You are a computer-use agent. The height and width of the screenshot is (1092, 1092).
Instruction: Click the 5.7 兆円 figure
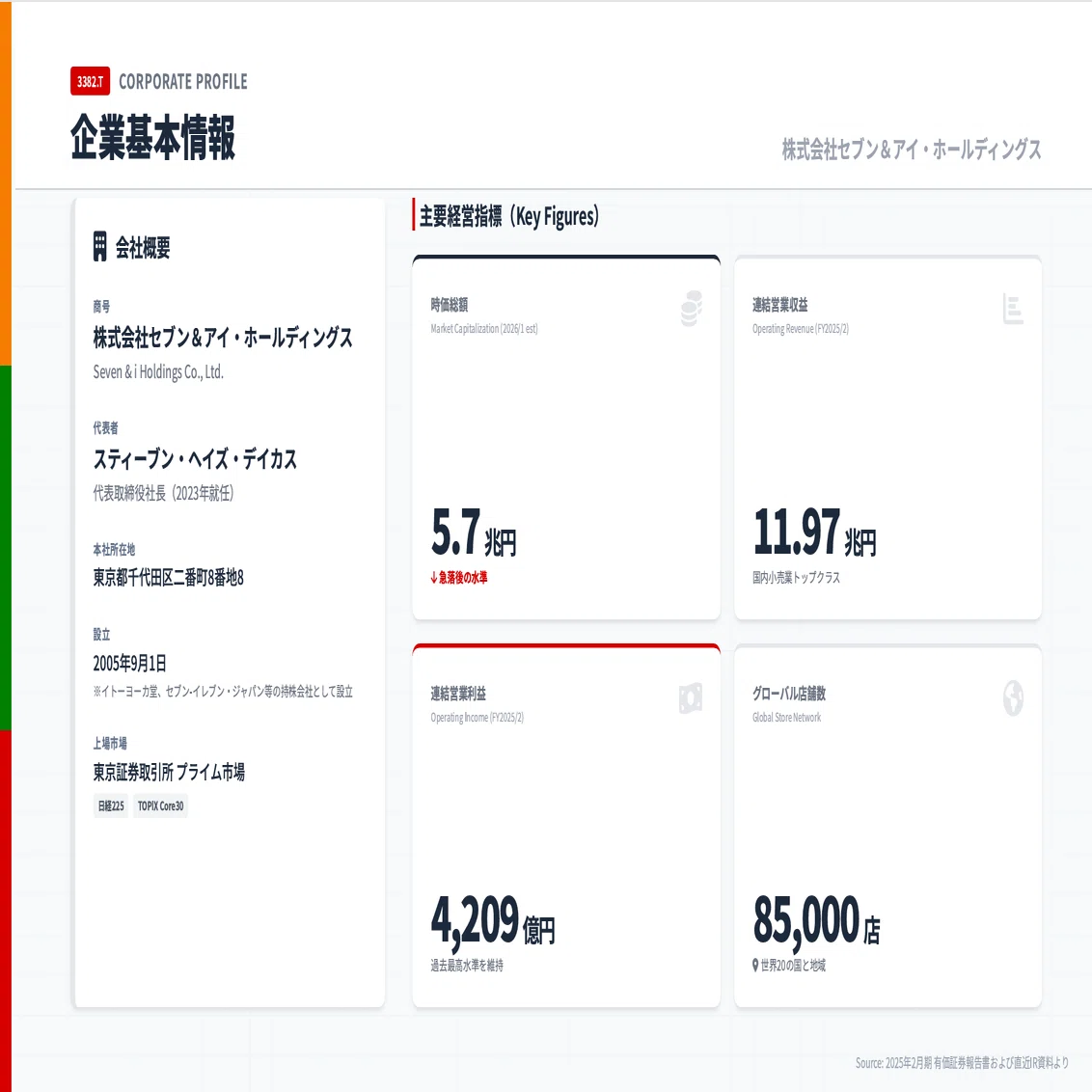pos(474,532)
